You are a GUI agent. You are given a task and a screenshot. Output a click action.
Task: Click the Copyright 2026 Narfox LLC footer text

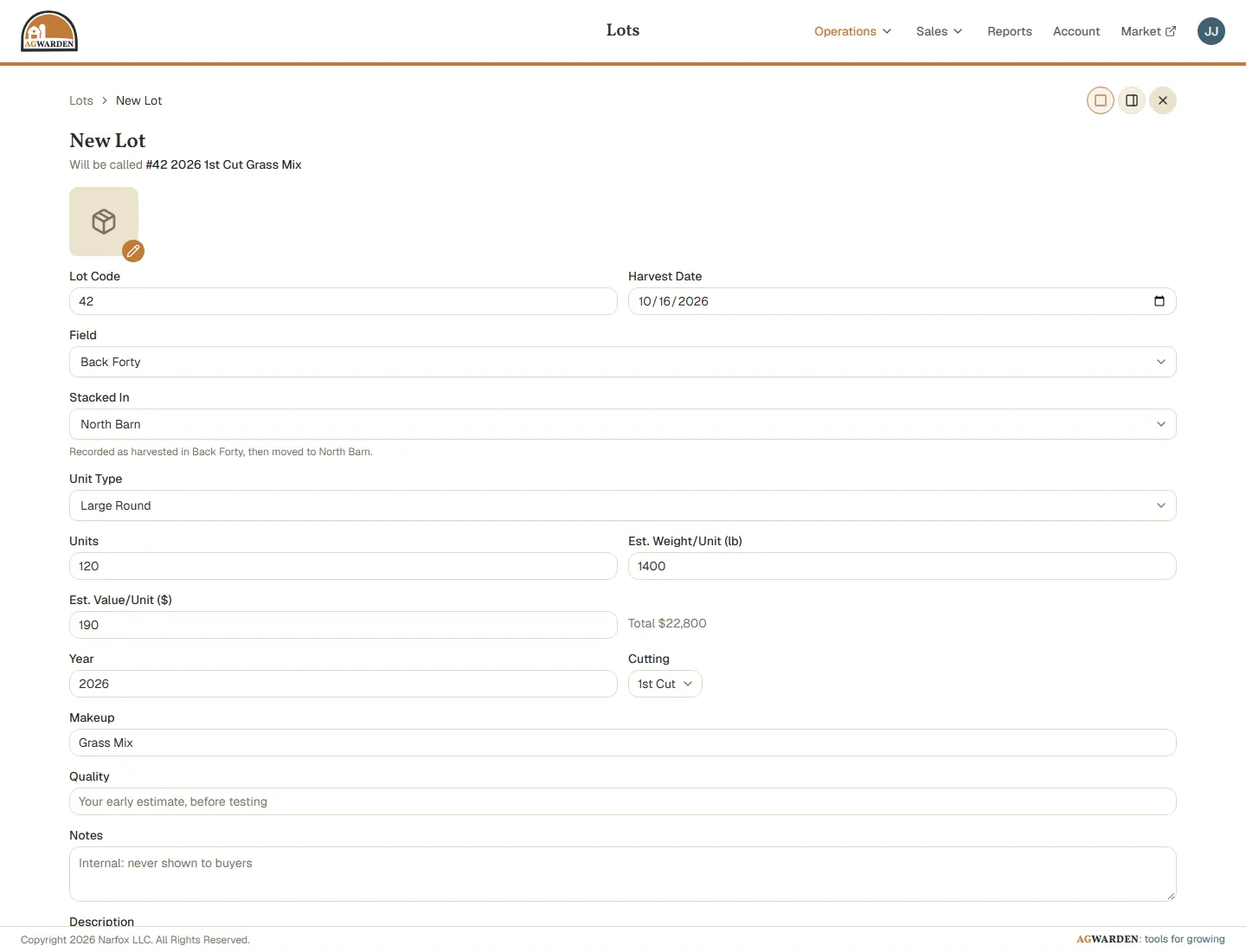point(135,940)
